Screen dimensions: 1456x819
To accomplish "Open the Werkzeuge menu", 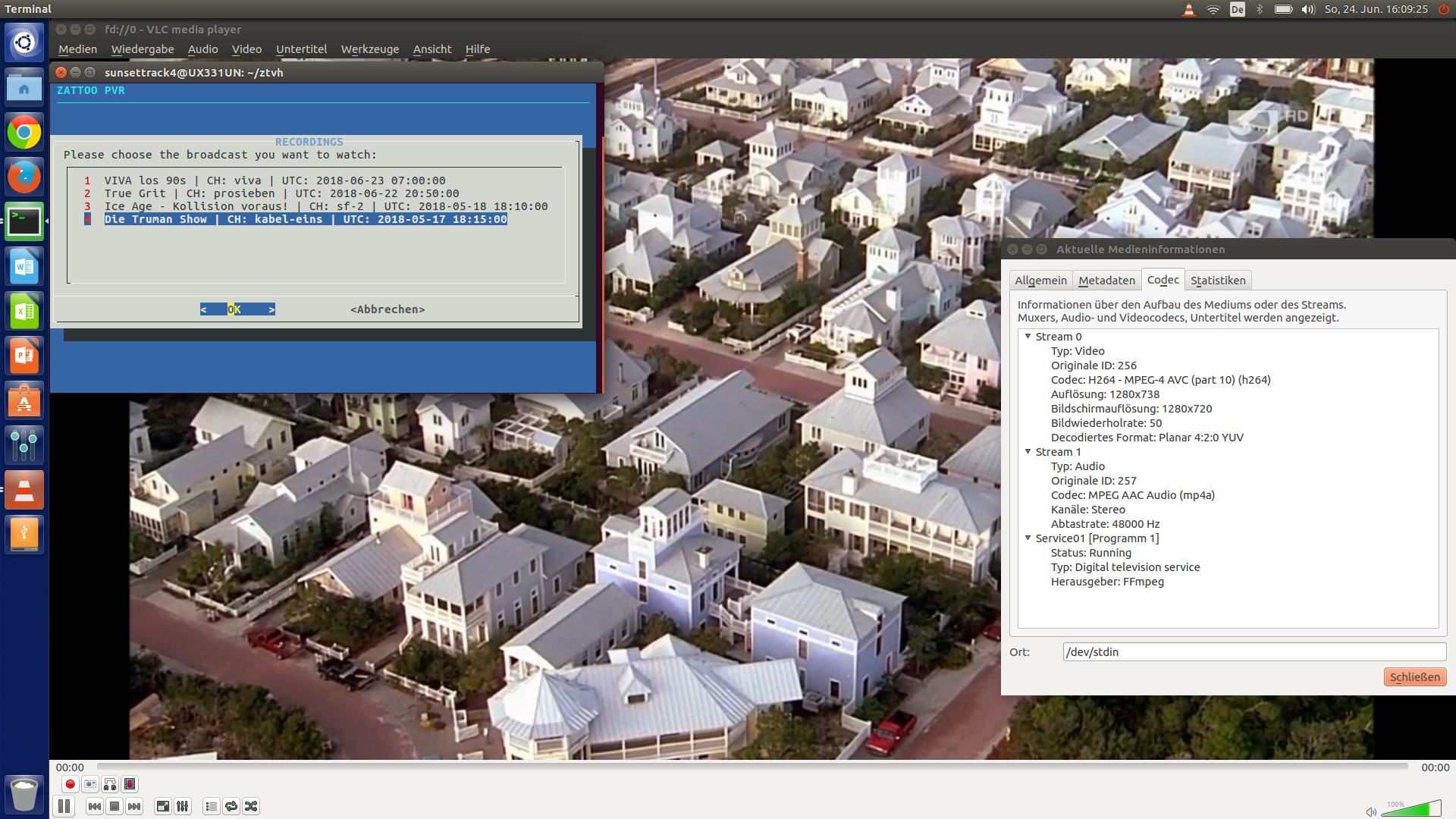I will pyautogui.click(x=370, y=49).
